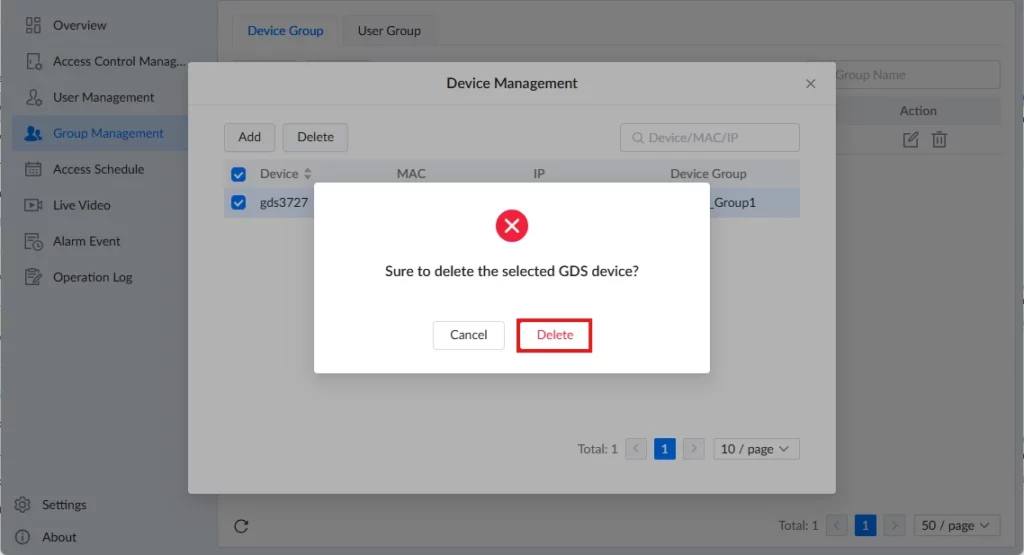Click the MAC column header
Image resolution: width=1024 pixels, height=555 pixels.
(411, 174)
